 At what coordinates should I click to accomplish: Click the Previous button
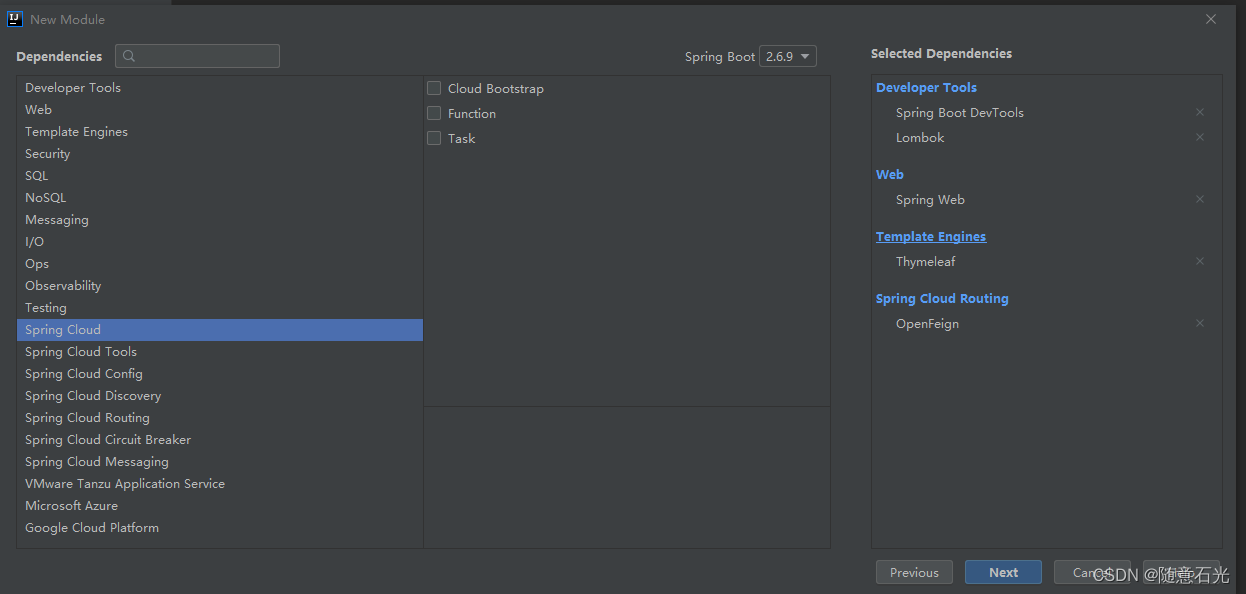point(914,572)
